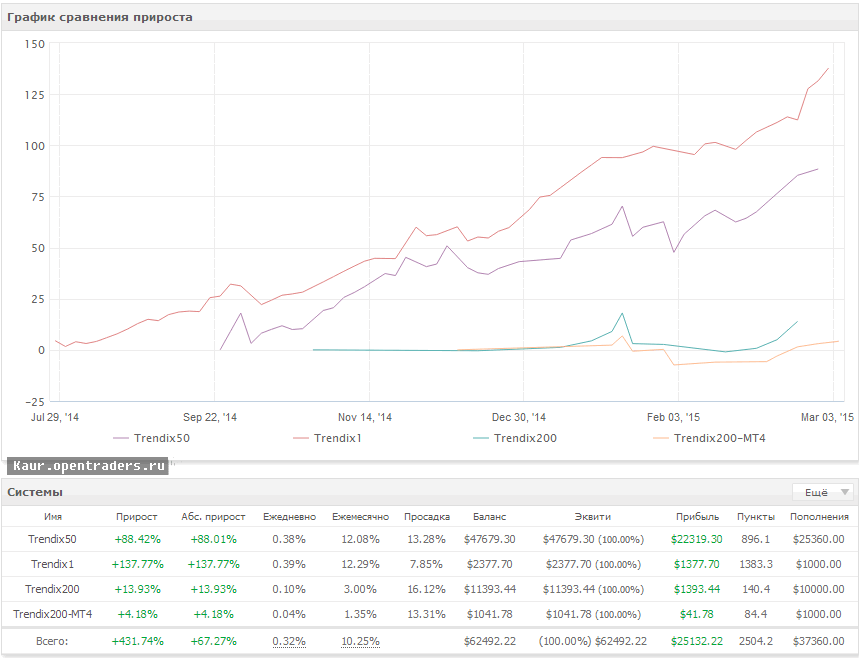Click total daily 0.32% underlined value

click(289, 641)
